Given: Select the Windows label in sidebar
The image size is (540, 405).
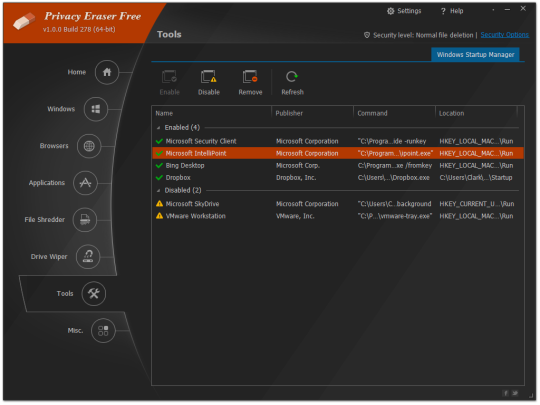Looking at the screenshot, I should click(x=61, y=109).
